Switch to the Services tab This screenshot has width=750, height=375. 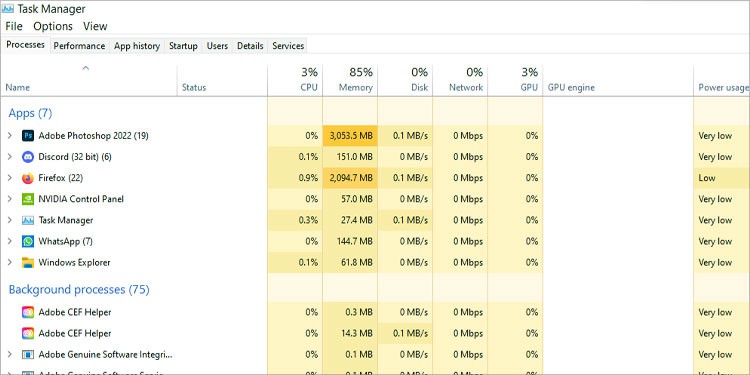288,46
